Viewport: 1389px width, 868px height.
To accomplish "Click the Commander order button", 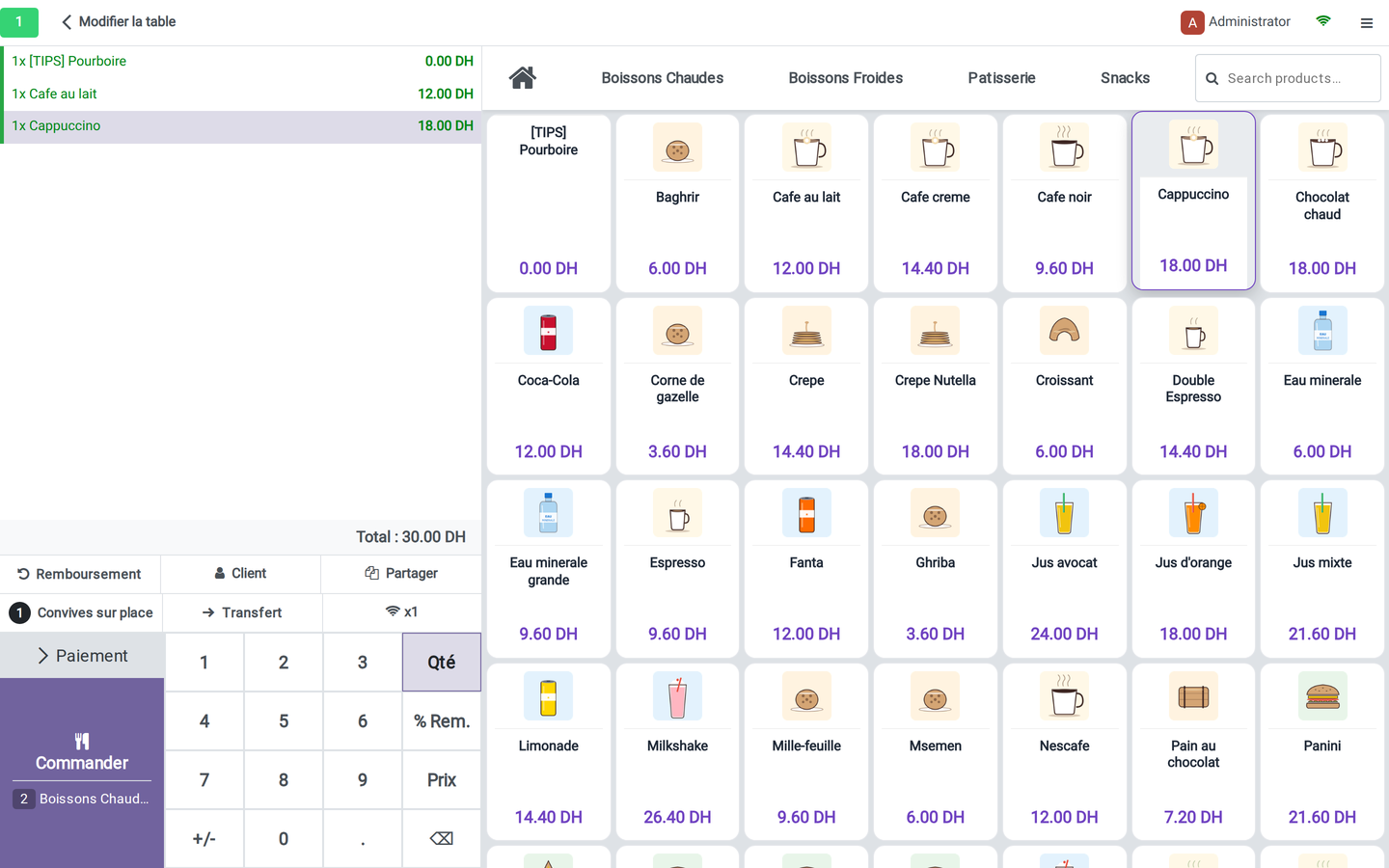I will point(82,752).
